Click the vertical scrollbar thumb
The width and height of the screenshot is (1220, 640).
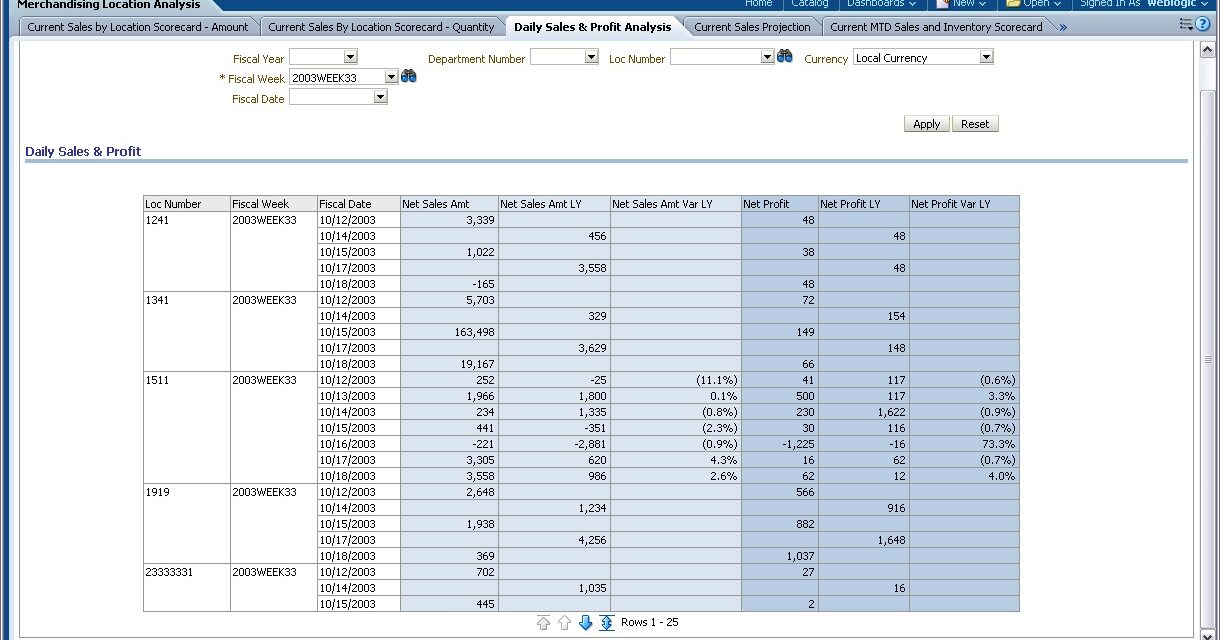pyautogui.click(x=1208, y=360)
